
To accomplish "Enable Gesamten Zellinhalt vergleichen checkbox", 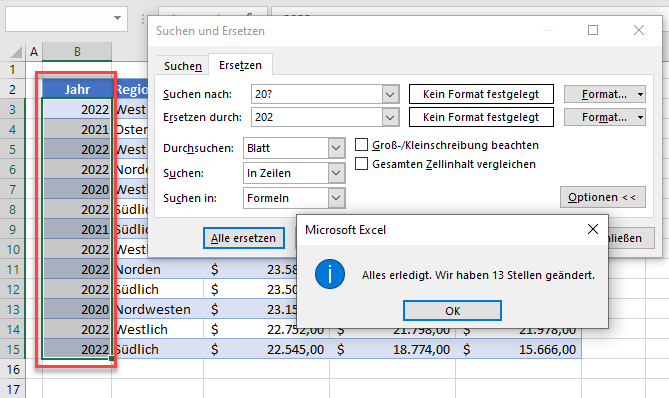I will point(361,163).
